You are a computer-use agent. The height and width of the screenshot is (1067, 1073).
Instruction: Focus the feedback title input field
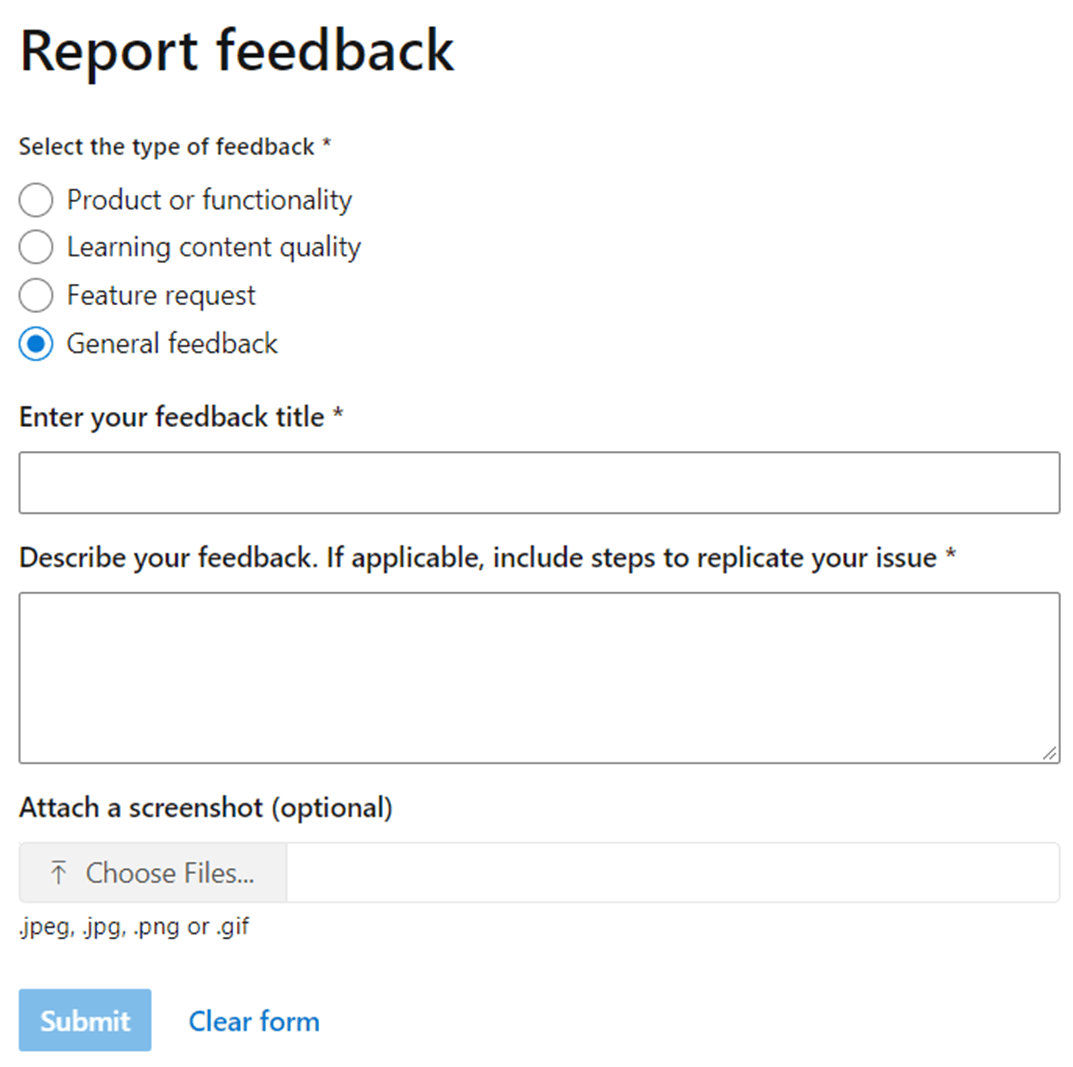pyautogui.click(x=539, y=483)
